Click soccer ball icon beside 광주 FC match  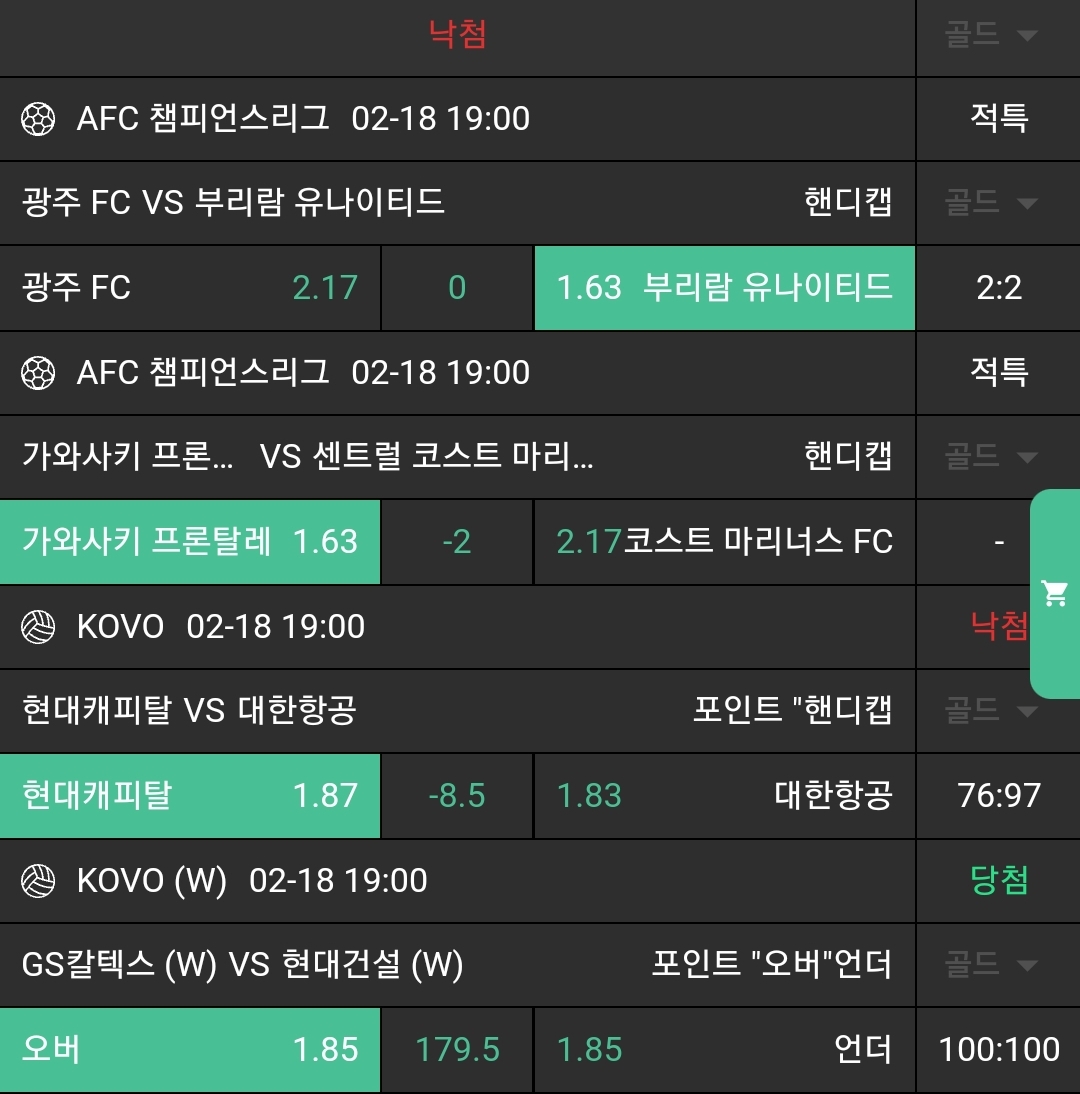pos(38,119)
